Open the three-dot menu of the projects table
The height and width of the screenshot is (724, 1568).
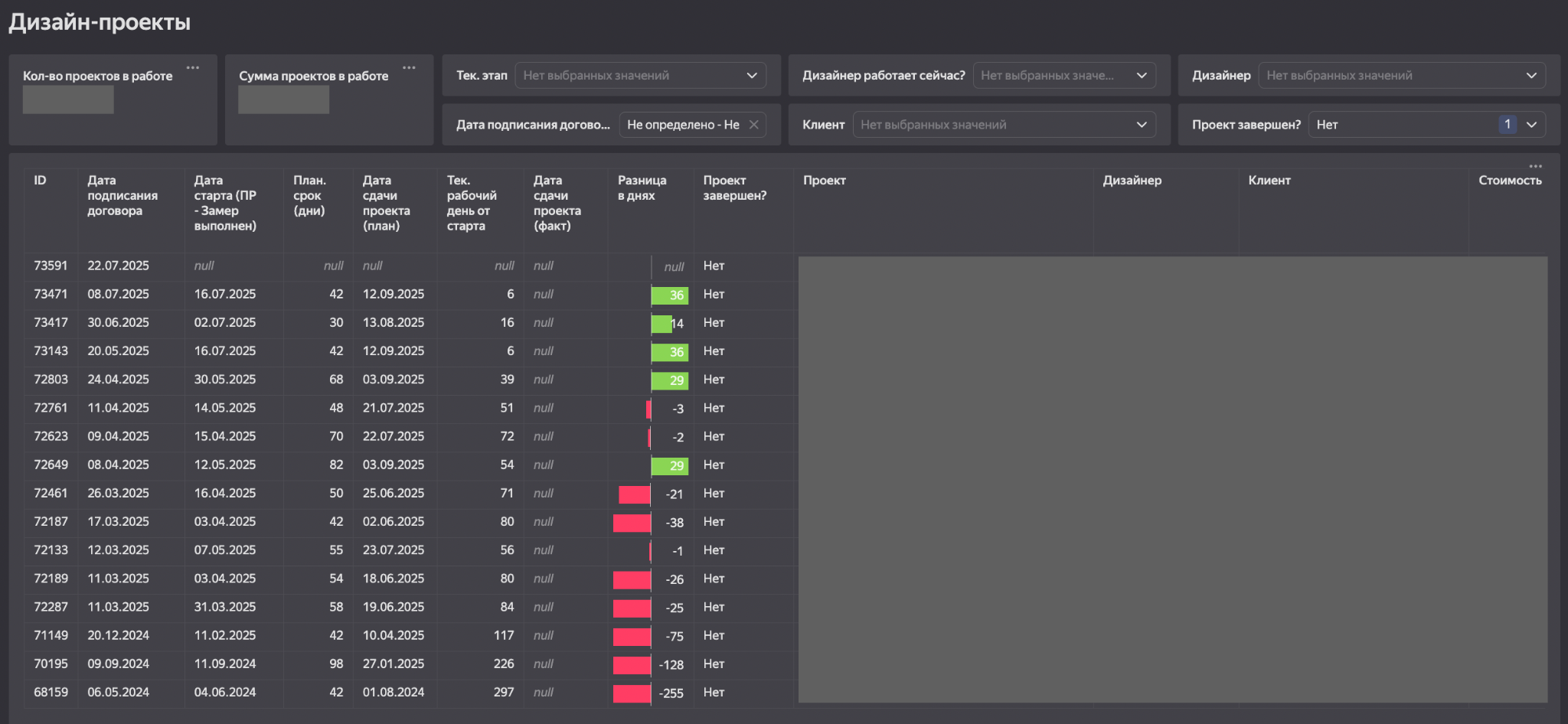point(1536,166)
